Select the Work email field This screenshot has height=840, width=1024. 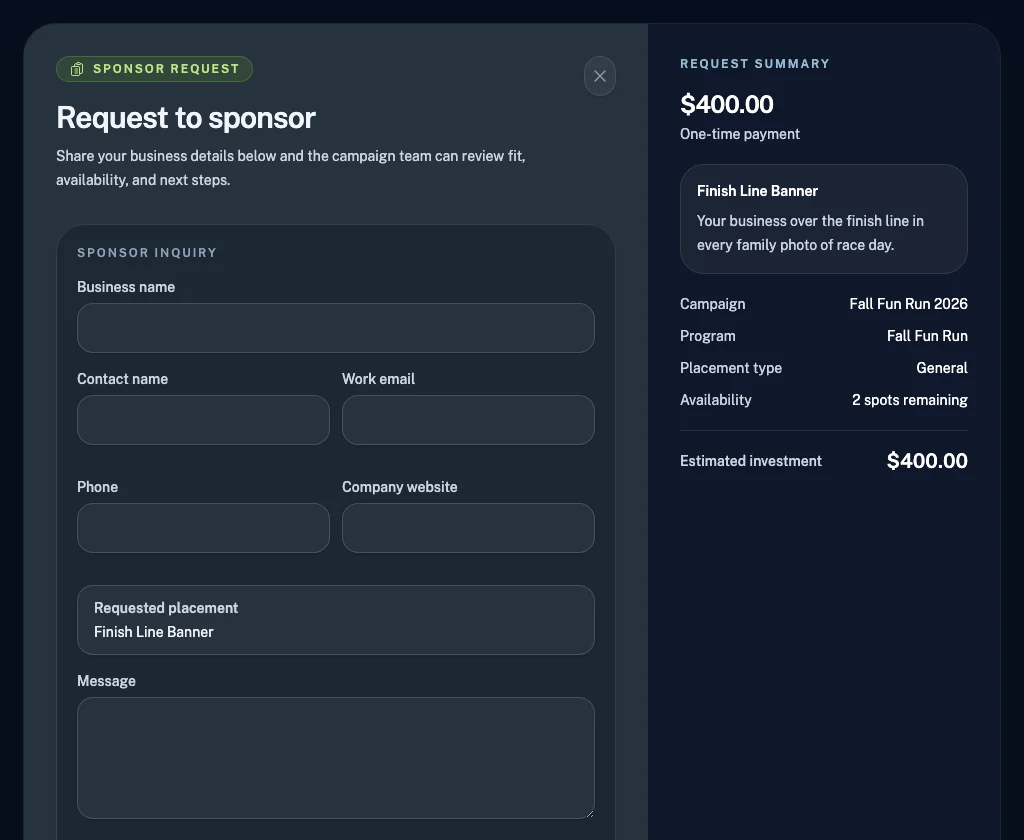click(468, 420)
